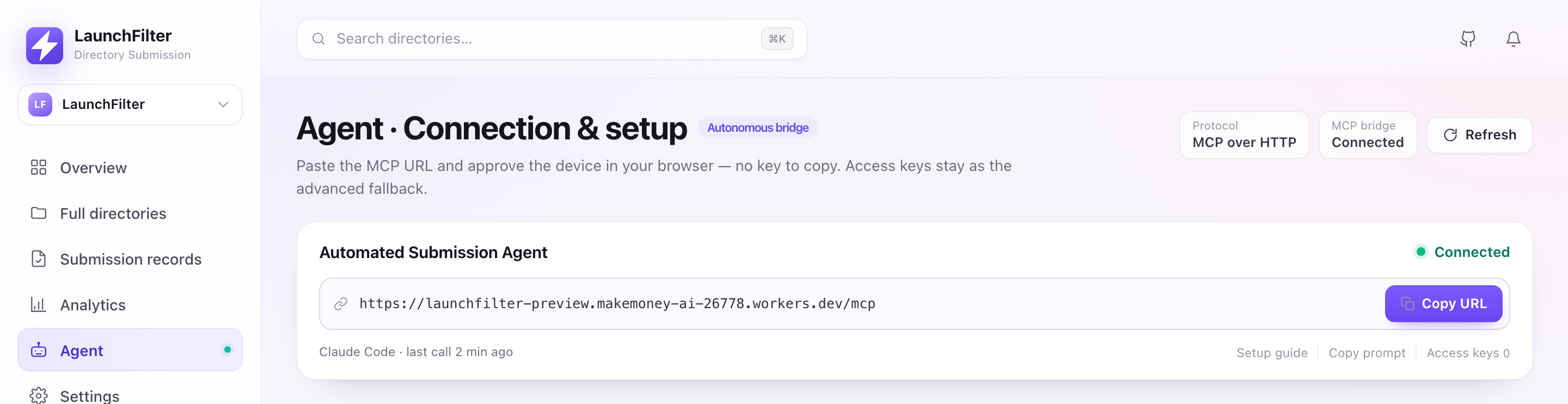
Task: Click the Submission records document icon
Action: point(38,259)
